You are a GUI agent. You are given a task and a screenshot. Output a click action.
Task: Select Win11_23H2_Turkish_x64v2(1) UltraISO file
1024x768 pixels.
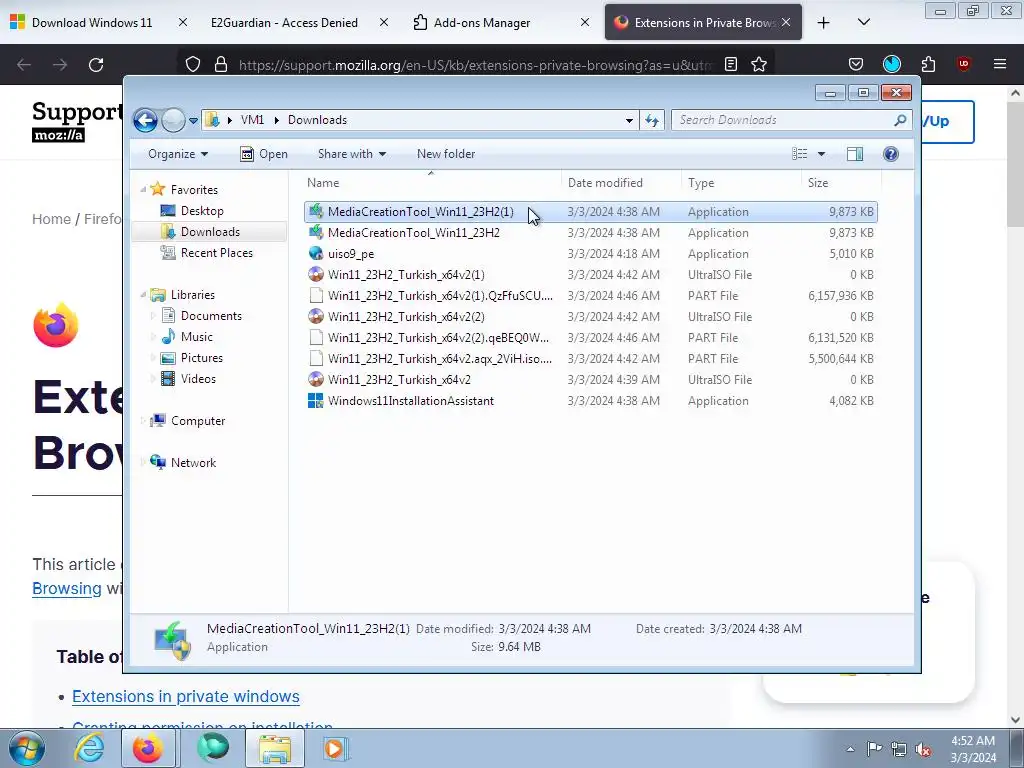click(x=590, y=275)
